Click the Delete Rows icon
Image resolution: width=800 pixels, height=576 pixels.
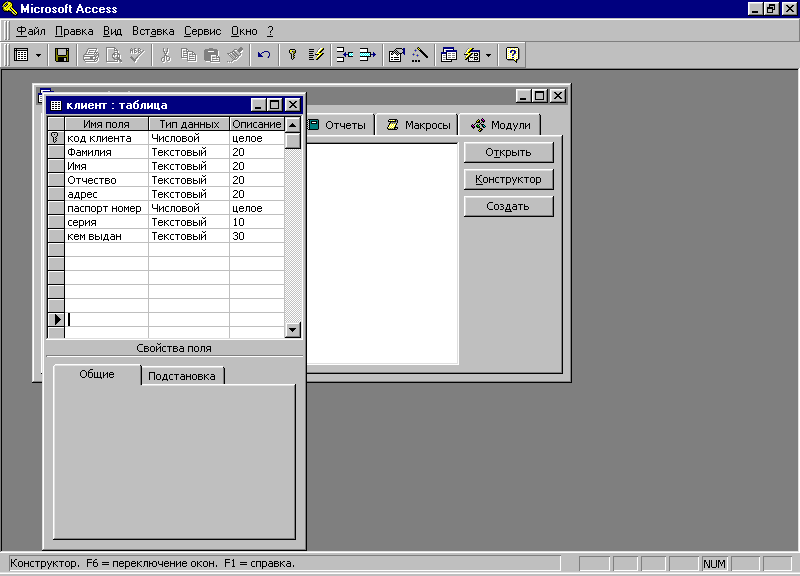tap(367, 55)
